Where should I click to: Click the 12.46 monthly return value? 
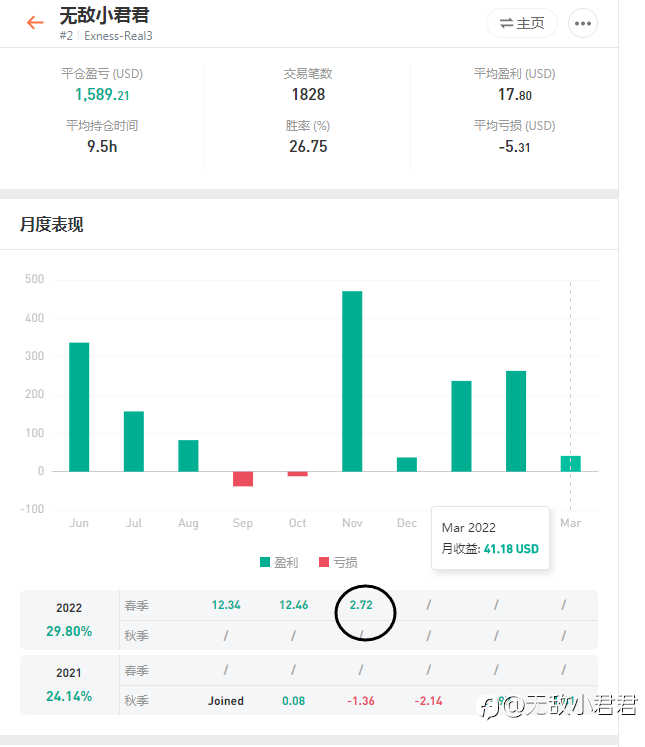tap(293, 605)
